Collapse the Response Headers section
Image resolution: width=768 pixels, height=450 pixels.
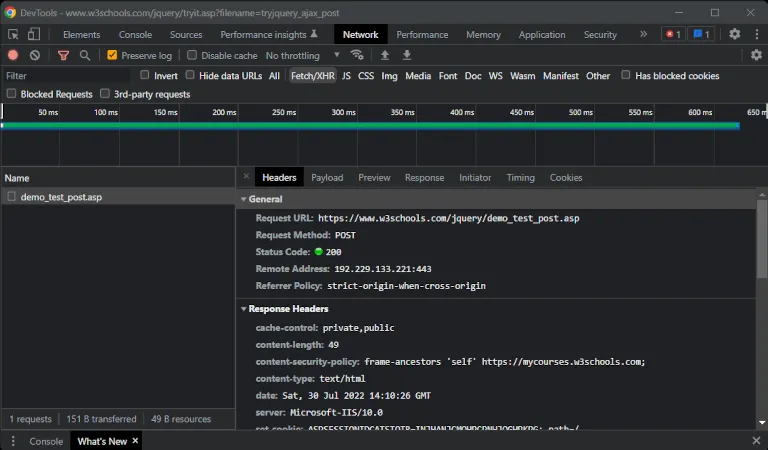pos(243,309)
